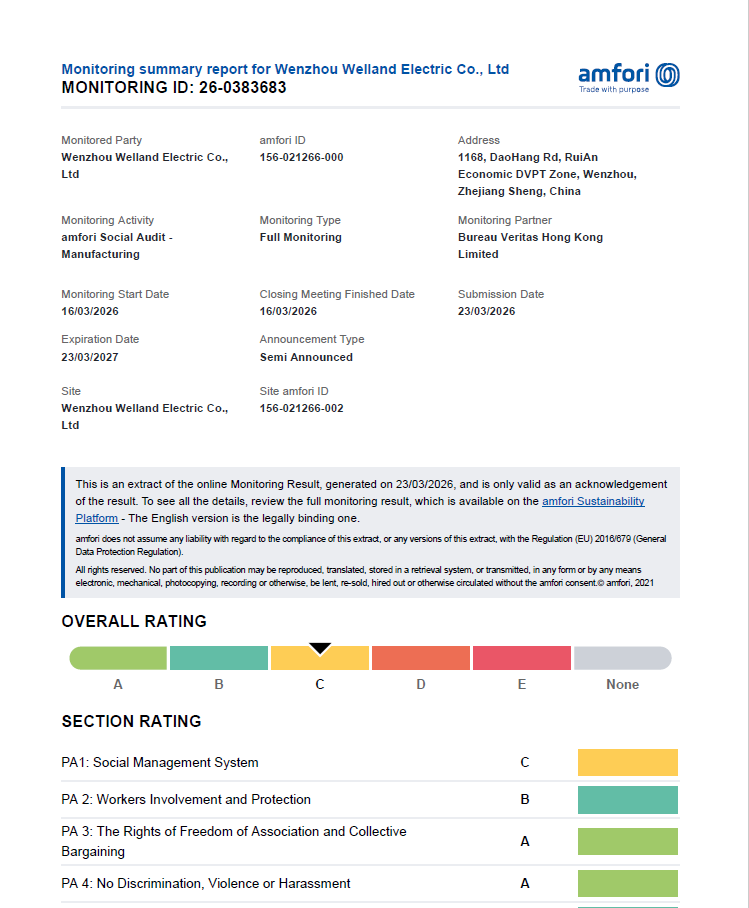Click the rating letter A for PA 3
749x908 pixels.
tap(525, 841)
